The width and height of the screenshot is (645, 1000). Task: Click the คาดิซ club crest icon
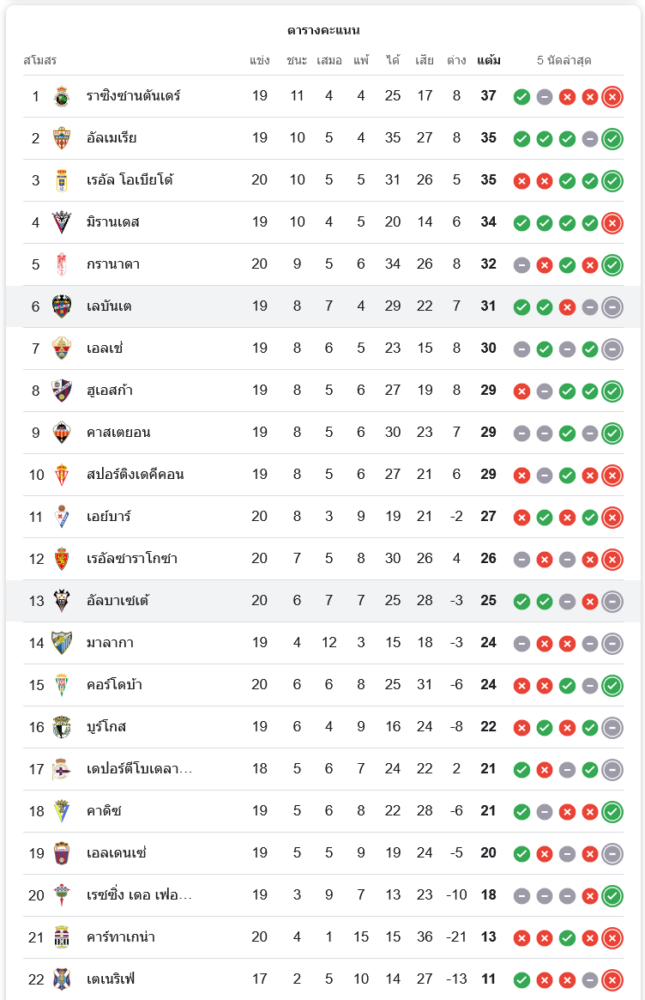tap(62, 811)
